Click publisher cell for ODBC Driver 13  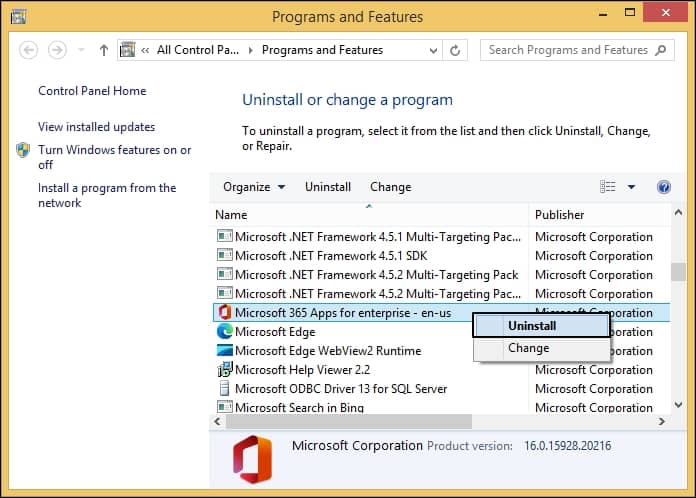click(x=594, y=389)
